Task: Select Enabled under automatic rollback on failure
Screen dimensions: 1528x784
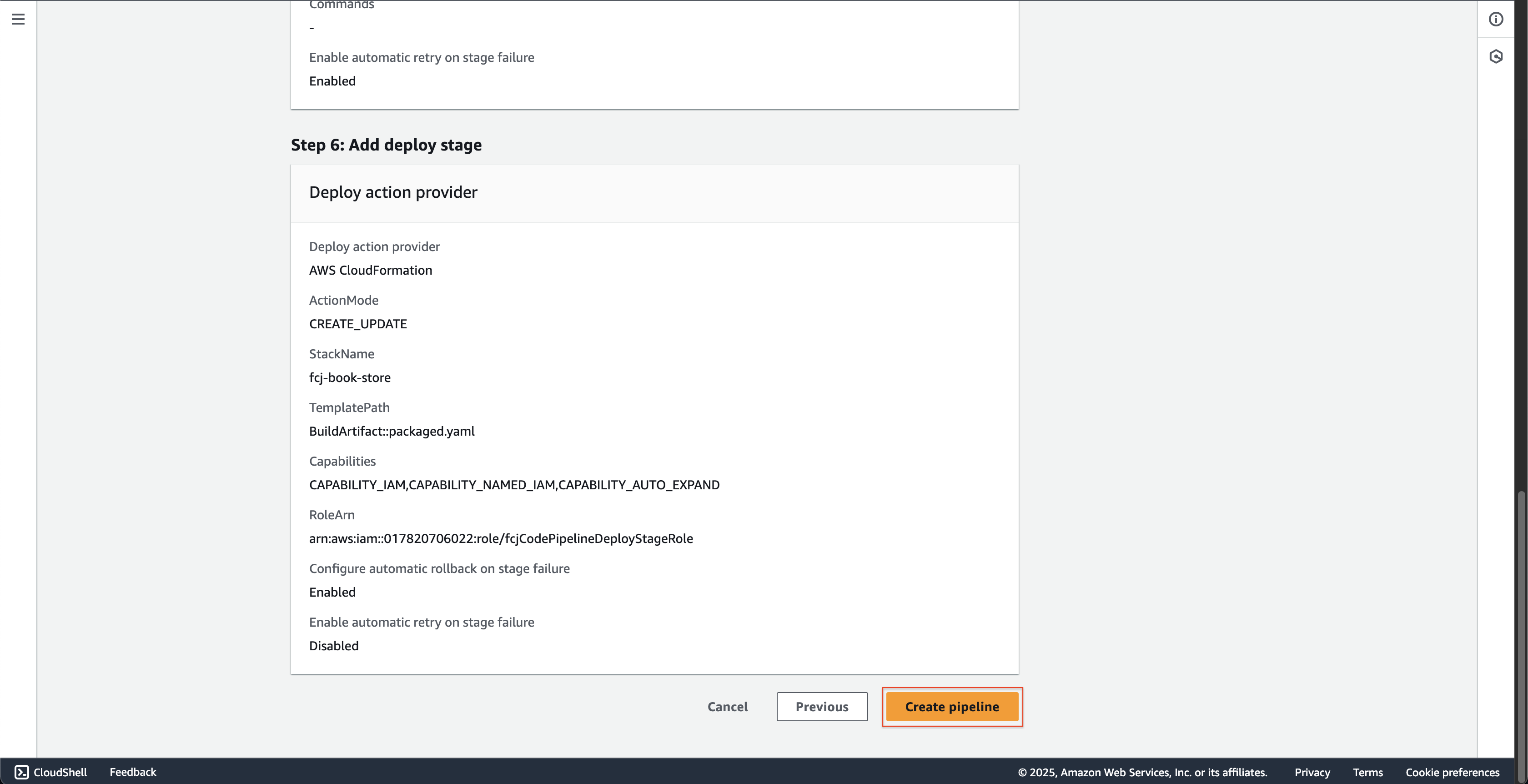Action: coord(332,592)
